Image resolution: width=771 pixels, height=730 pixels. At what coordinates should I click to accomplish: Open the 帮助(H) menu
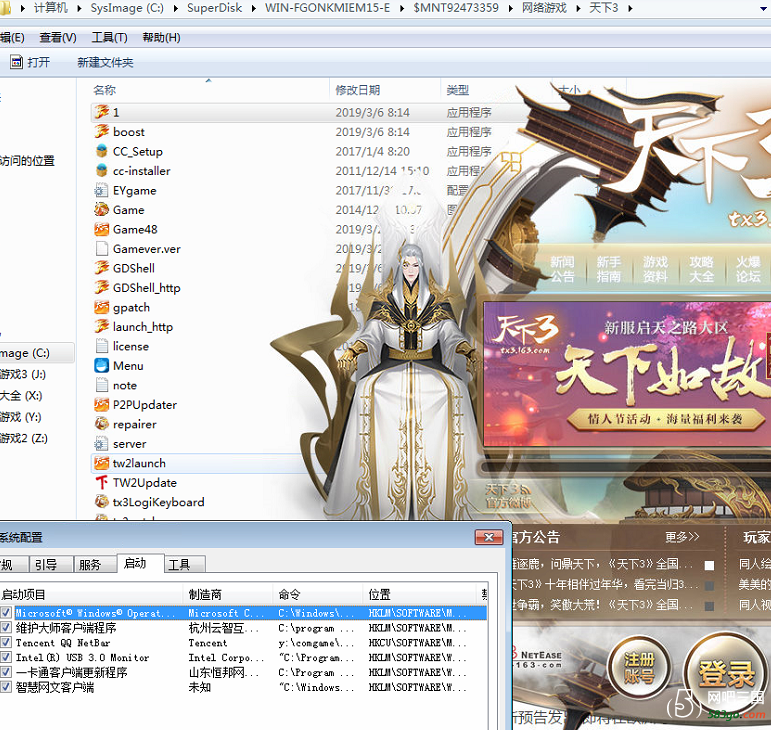click(161, 37)
